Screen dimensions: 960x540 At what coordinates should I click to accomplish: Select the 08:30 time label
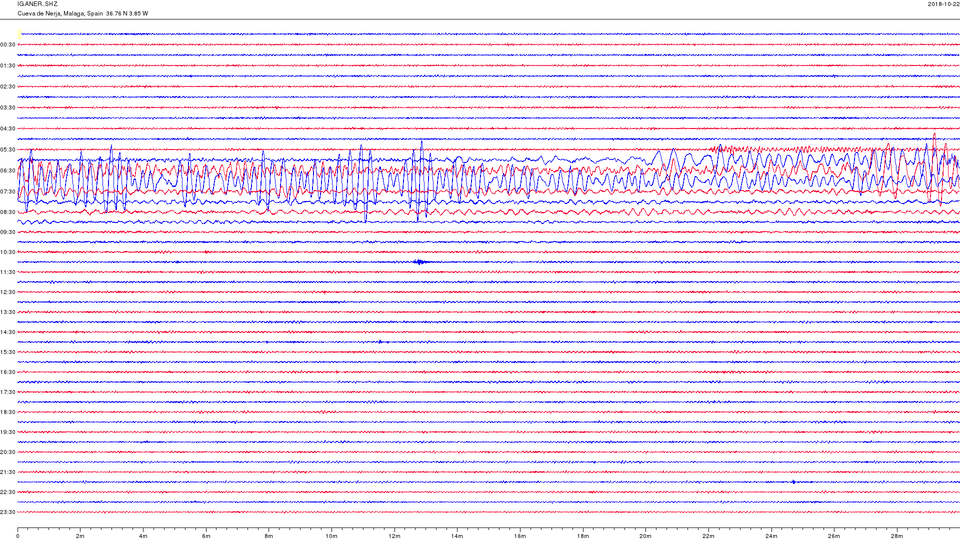(7, 212)
